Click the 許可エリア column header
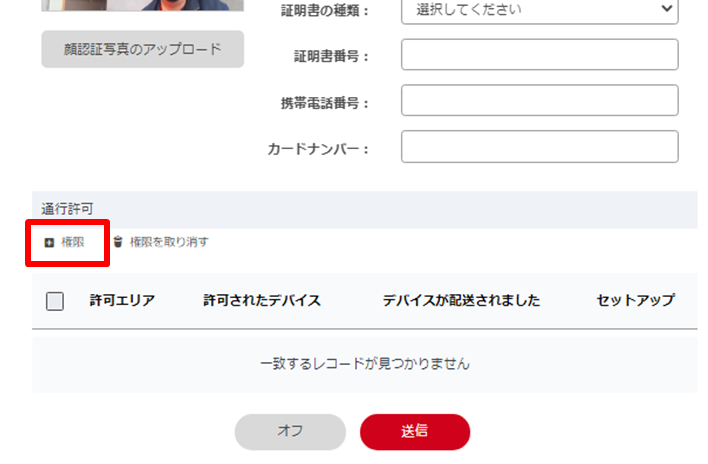This screenshot has height=464, width=708. coord(122,301)
